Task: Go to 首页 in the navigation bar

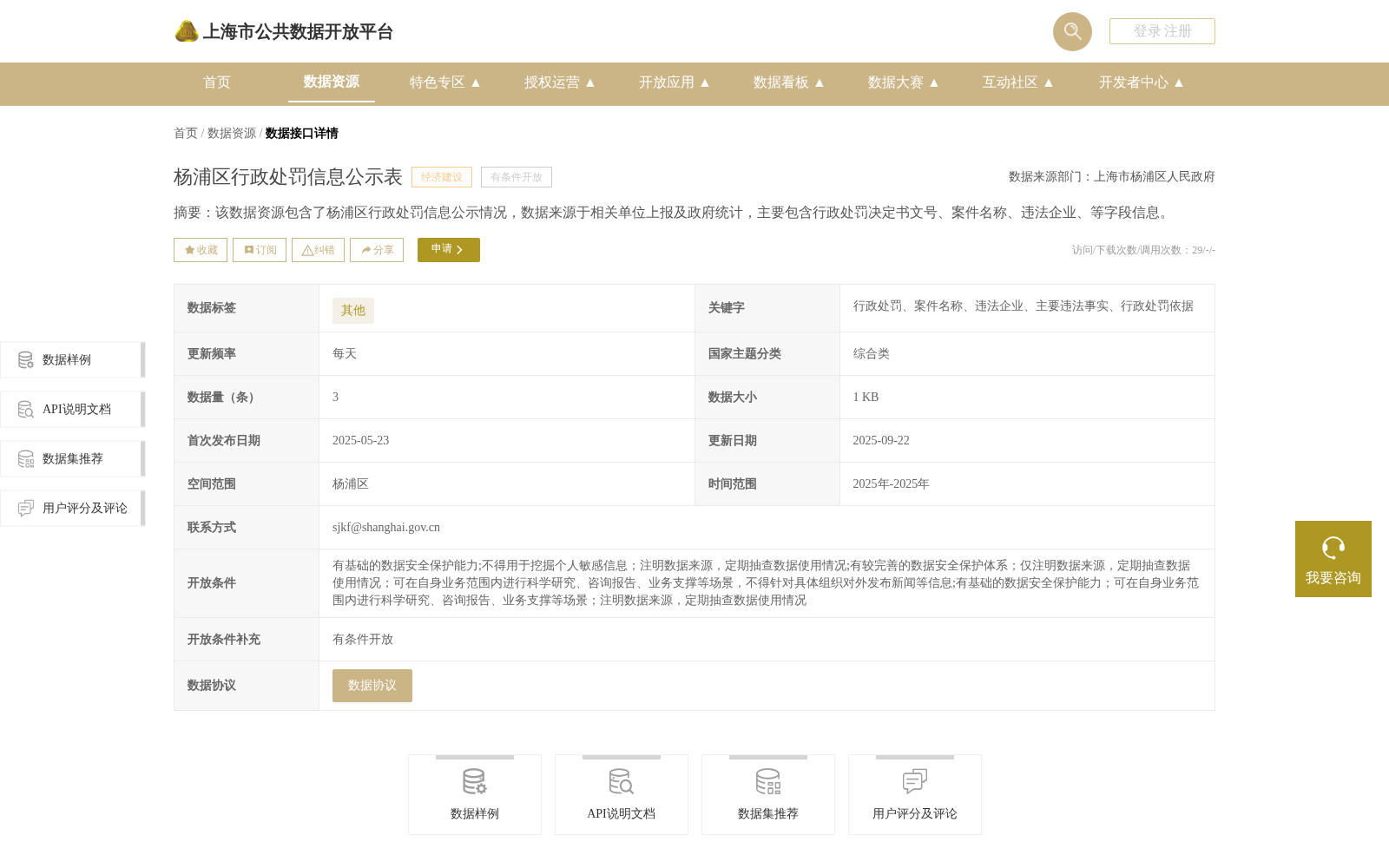Action: tap(217, 82)
